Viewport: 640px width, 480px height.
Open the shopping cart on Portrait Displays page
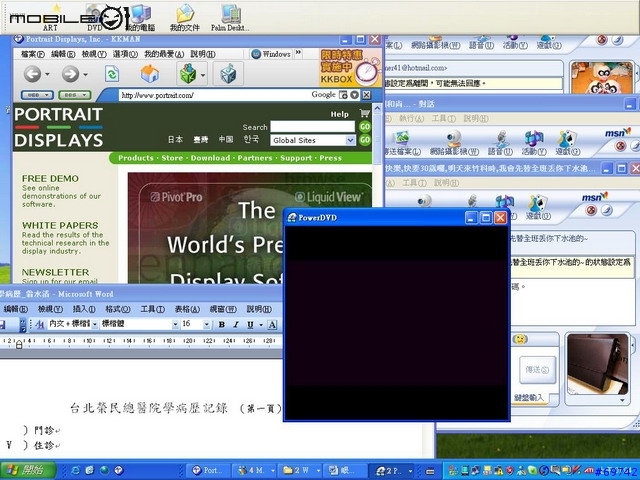point(364,113)
